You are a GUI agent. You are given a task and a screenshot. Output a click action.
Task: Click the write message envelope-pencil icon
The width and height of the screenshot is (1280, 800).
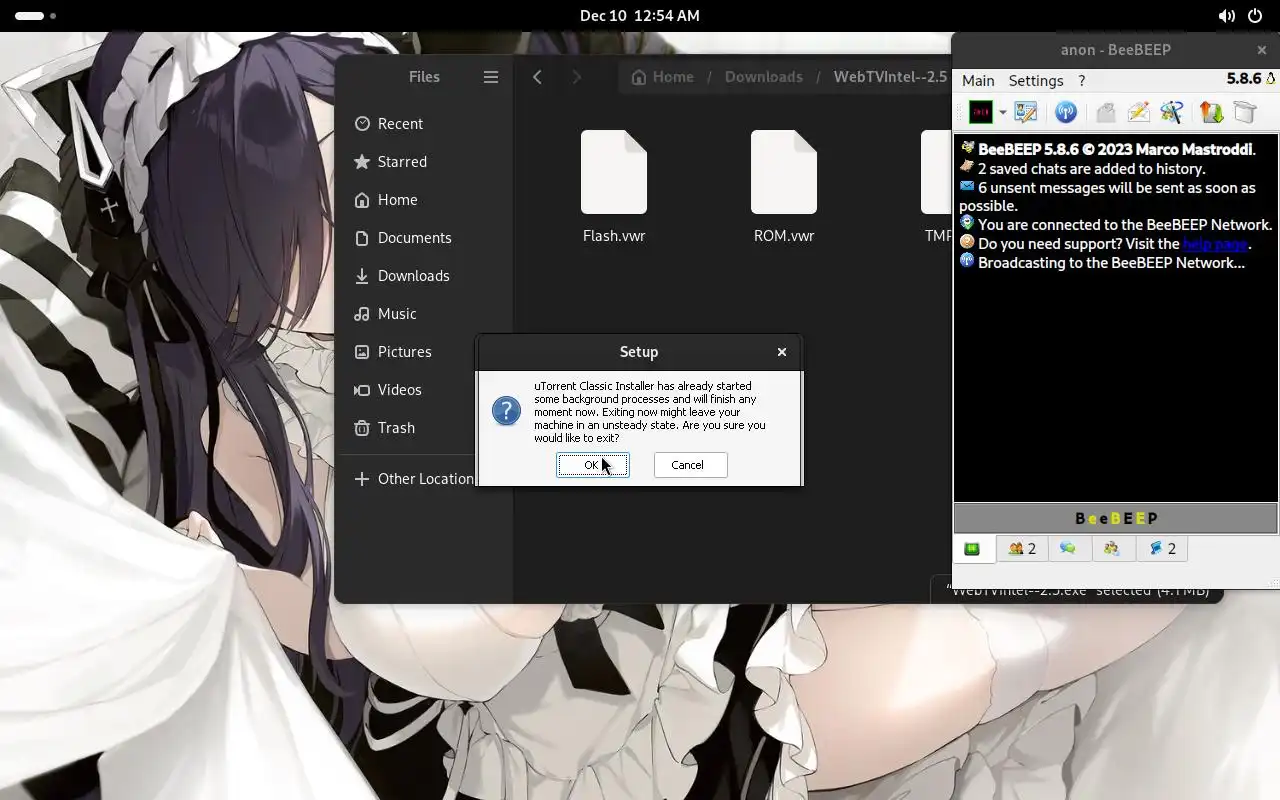point(1138,113)
